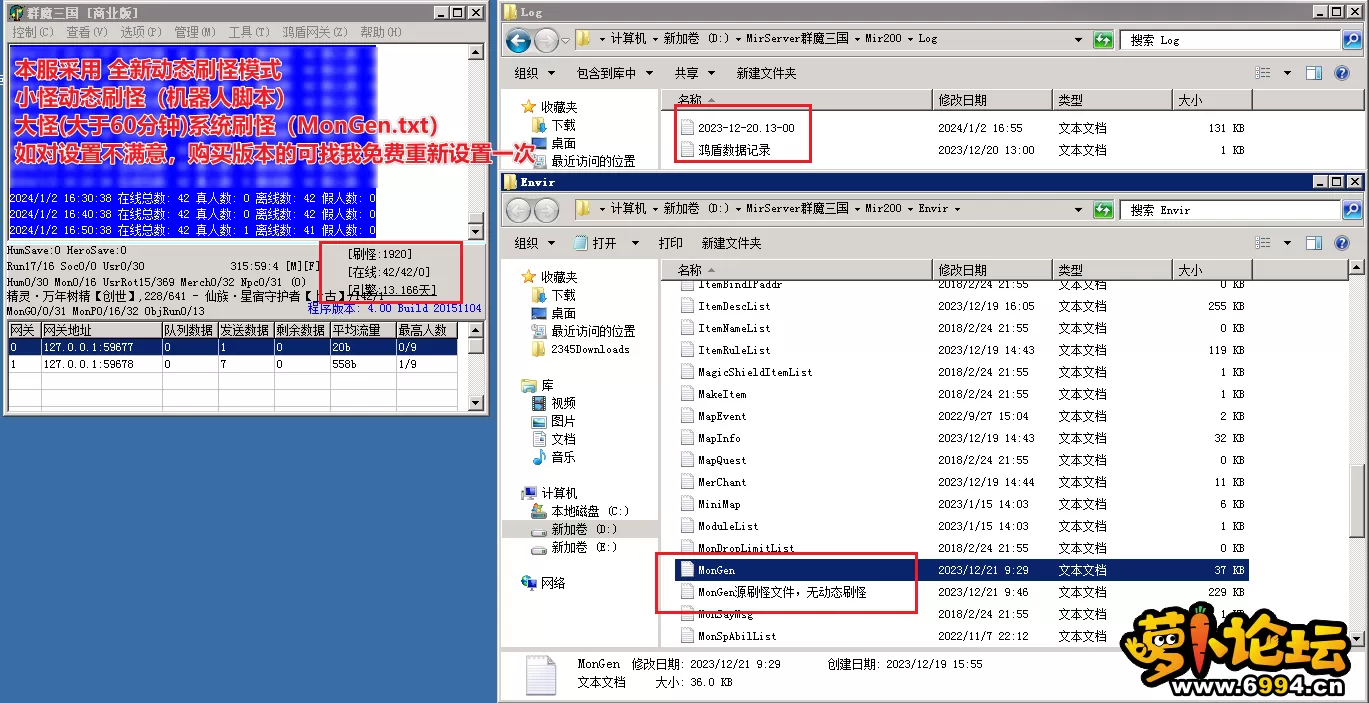The height and width of the screenshot is (703, 1369).
Task: Select file ItemRuleList in Envir
Action: click(x=726, y=350)
